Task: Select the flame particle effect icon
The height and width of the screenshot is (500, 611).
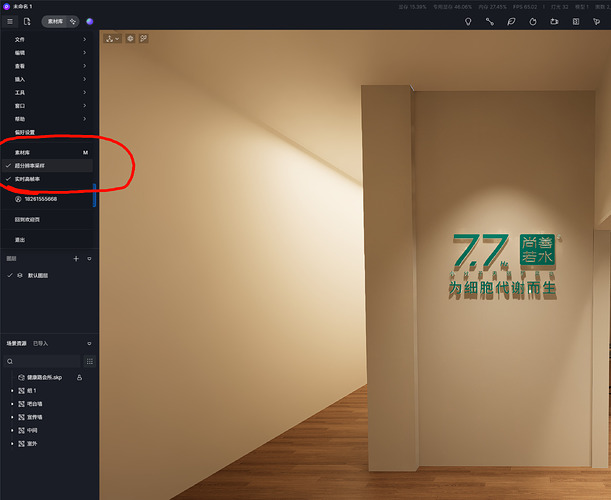Action: point(533,21)
